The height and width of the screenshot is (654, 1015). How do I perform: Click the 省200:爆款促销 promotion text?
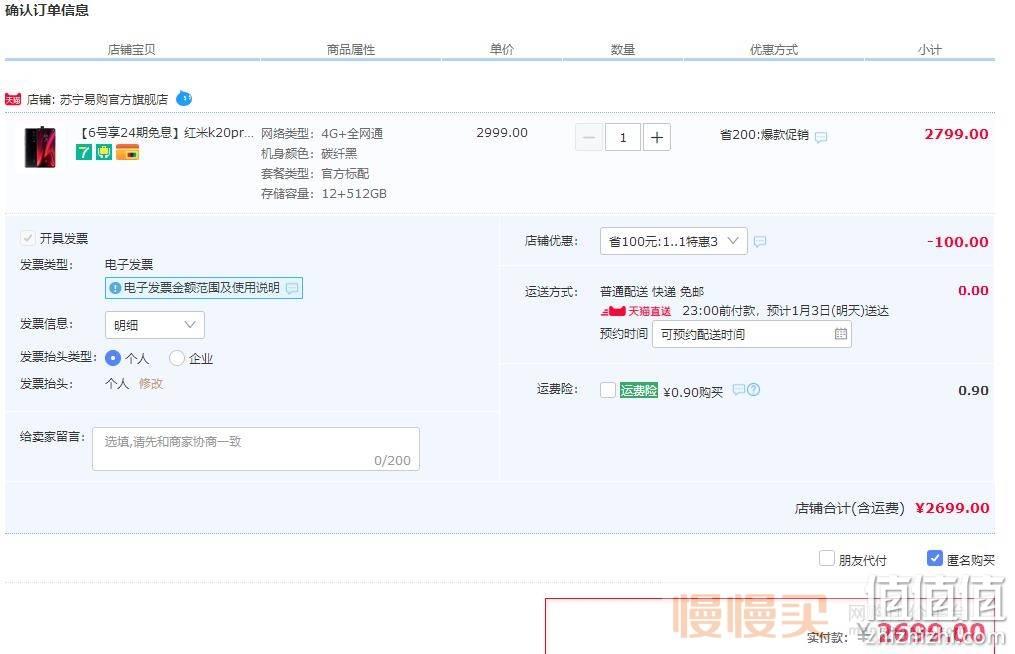764,135
